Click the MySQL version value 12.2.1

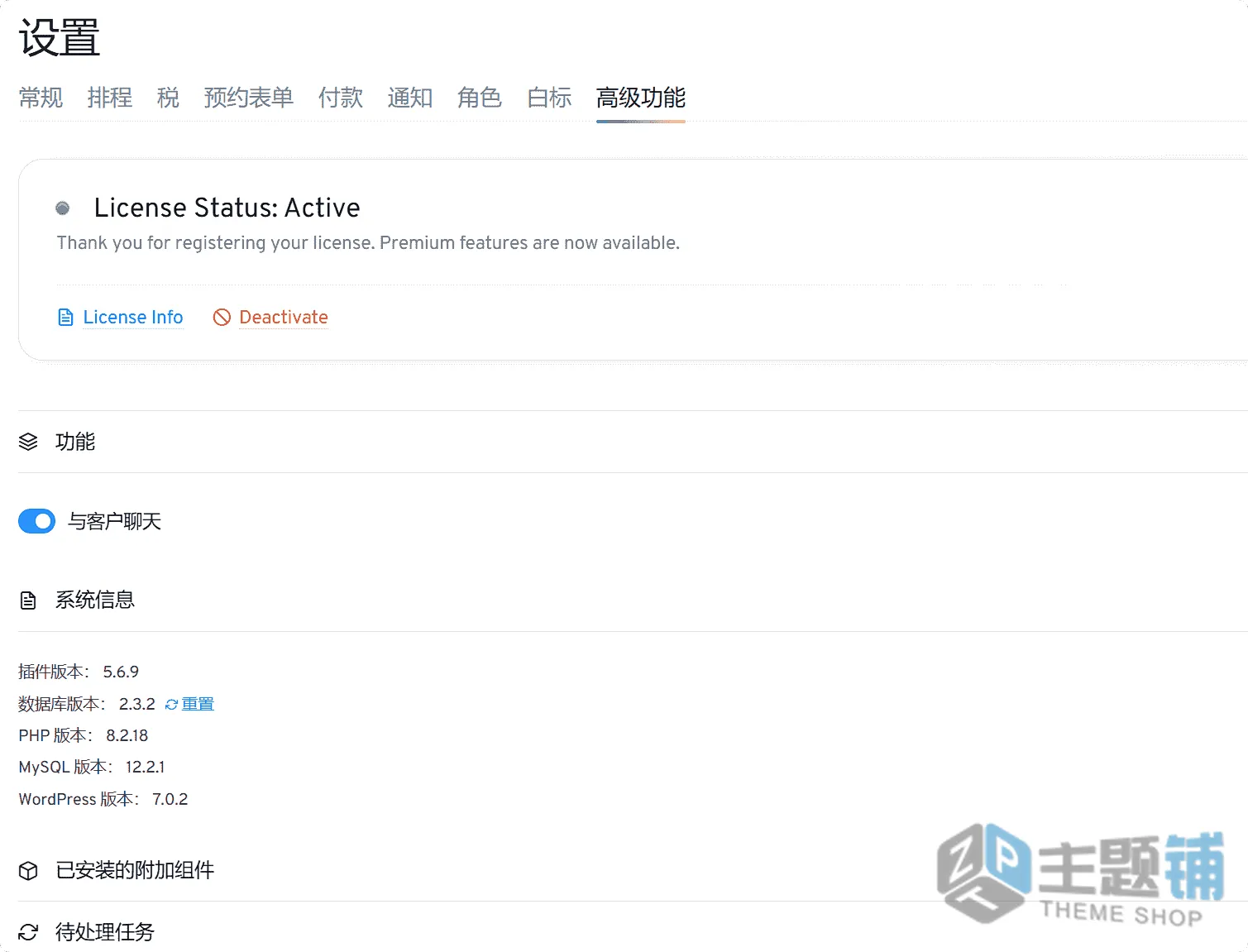(x=146, y=768)
